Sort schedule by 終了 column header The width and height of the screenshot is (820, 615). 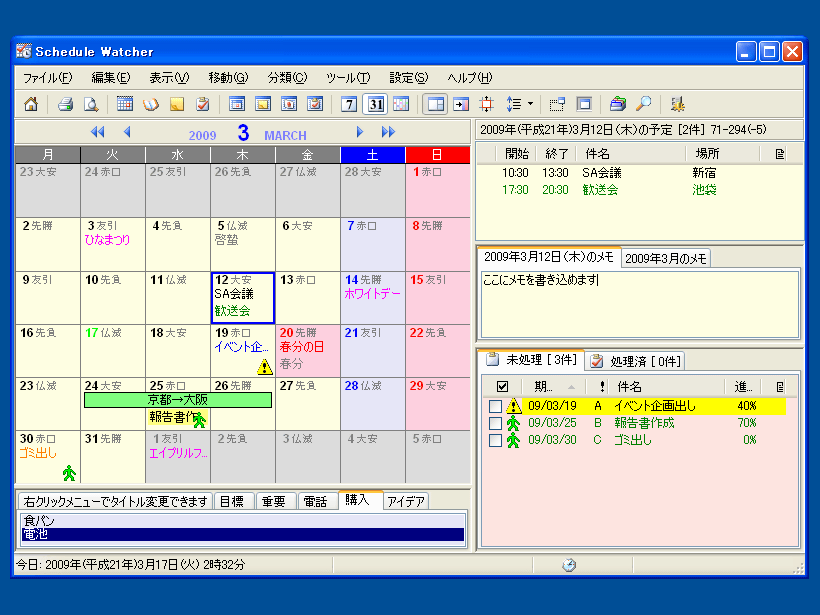pyautogui.click(x=556, y=154)
